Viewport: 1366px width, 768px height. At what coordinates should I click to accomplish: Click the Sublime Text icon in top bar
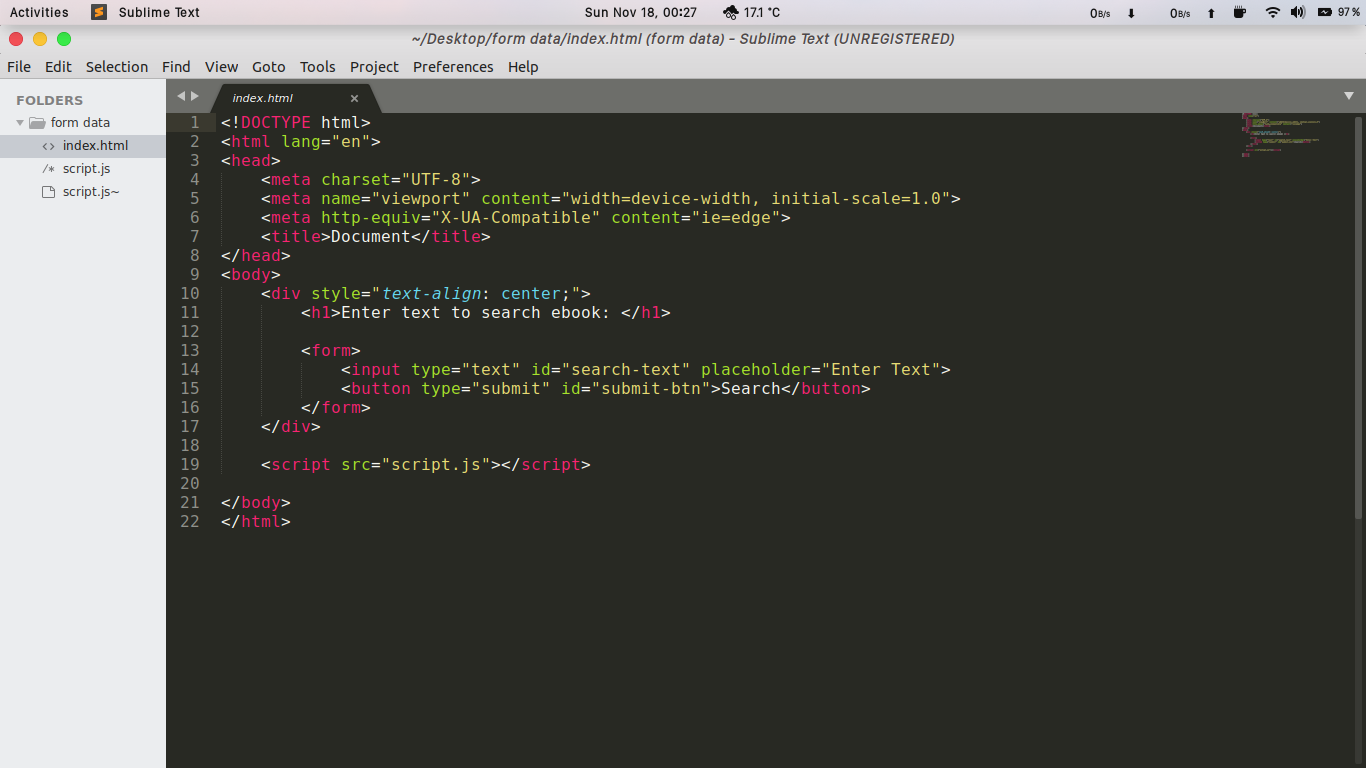[99, 12]
